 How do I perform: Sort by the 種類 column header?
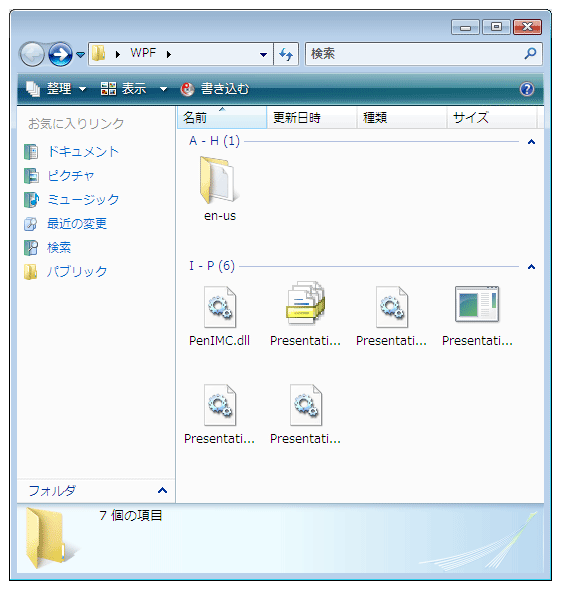[x=401, y=117]
